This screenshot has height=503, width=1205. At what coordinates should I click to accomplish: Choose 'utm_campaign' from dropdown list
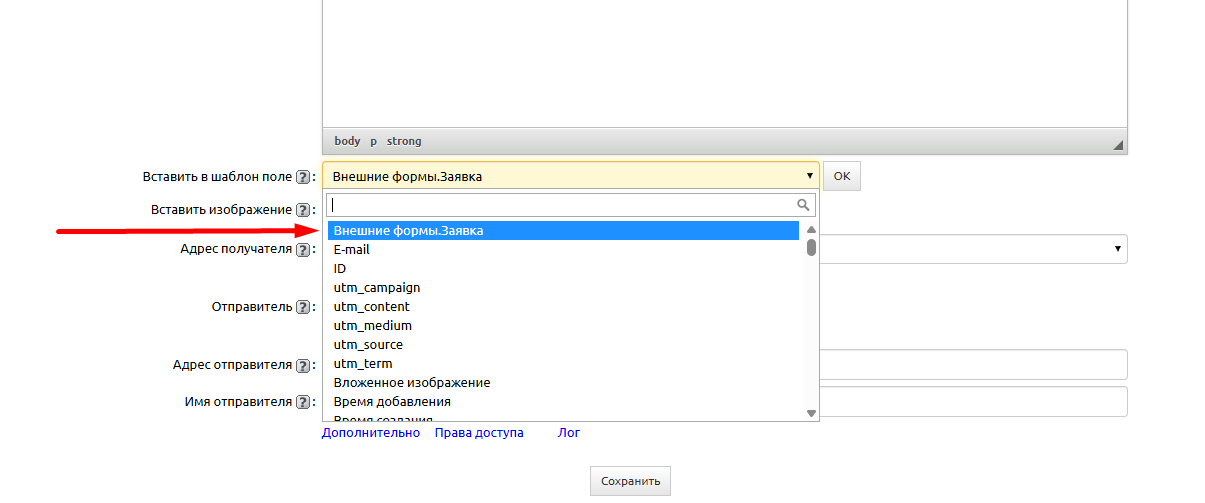pos(563,287)
